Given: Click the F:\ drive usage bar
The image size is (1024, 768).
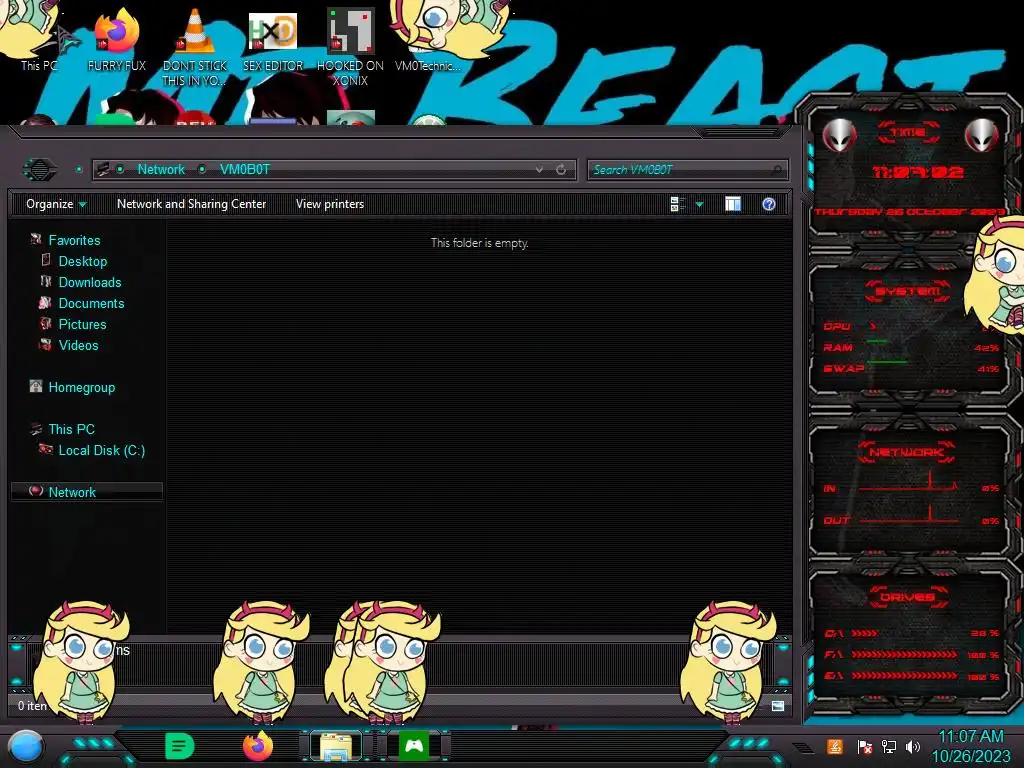Looking at the screenshot, I should point(904,654).
